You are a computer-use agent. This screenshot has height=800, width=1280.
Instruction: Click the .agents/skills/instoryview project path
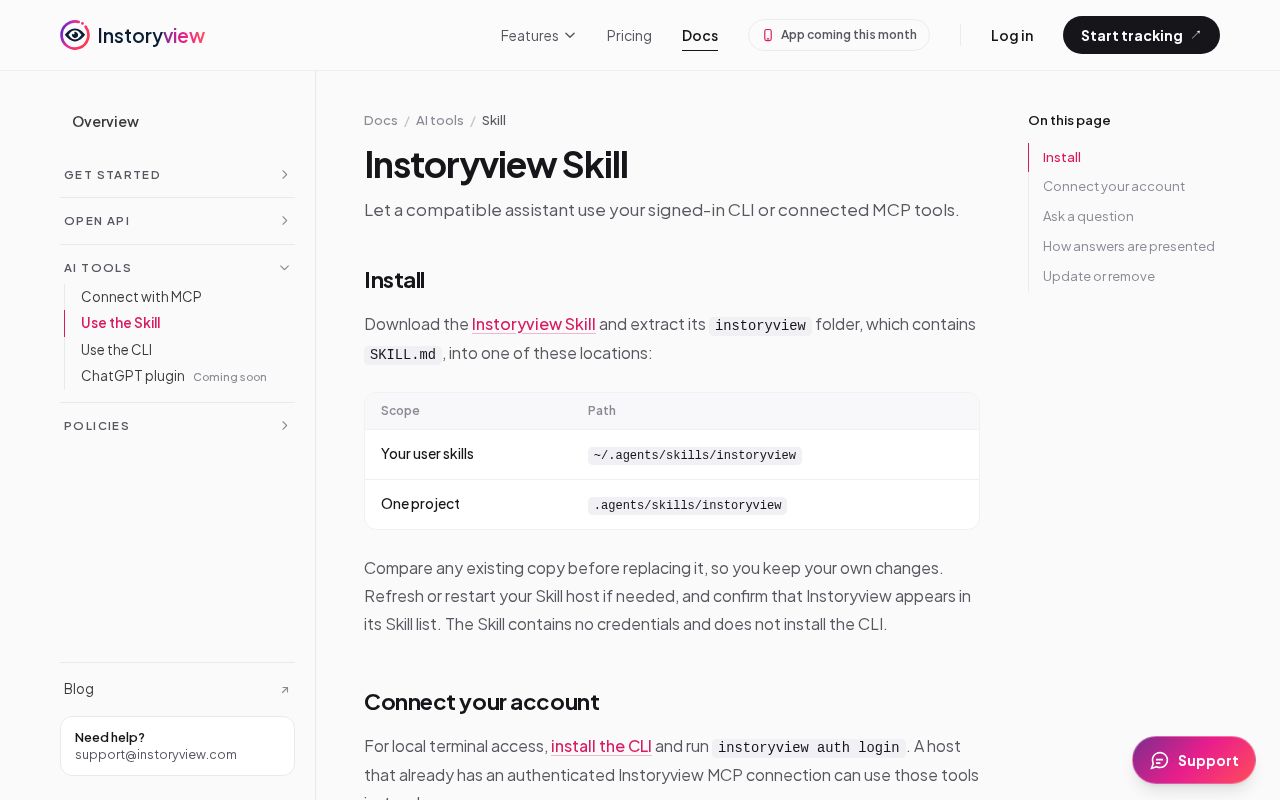[687, 506]
